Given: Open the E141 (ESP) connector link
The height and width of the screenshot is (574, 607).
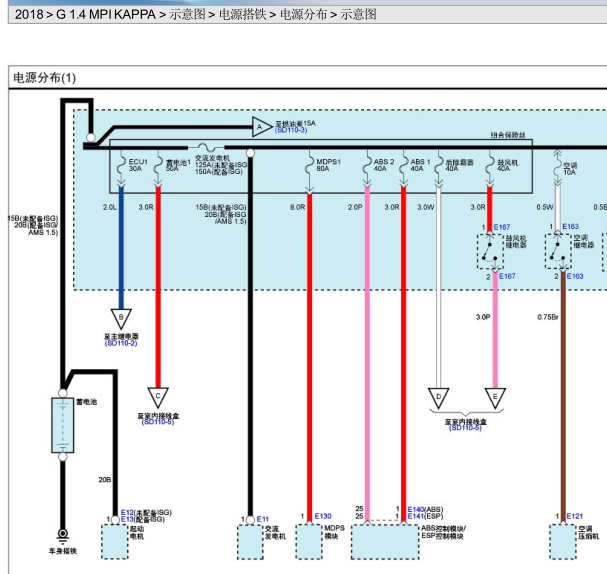Looking at the screenshot, I should (x=416, y=516).
